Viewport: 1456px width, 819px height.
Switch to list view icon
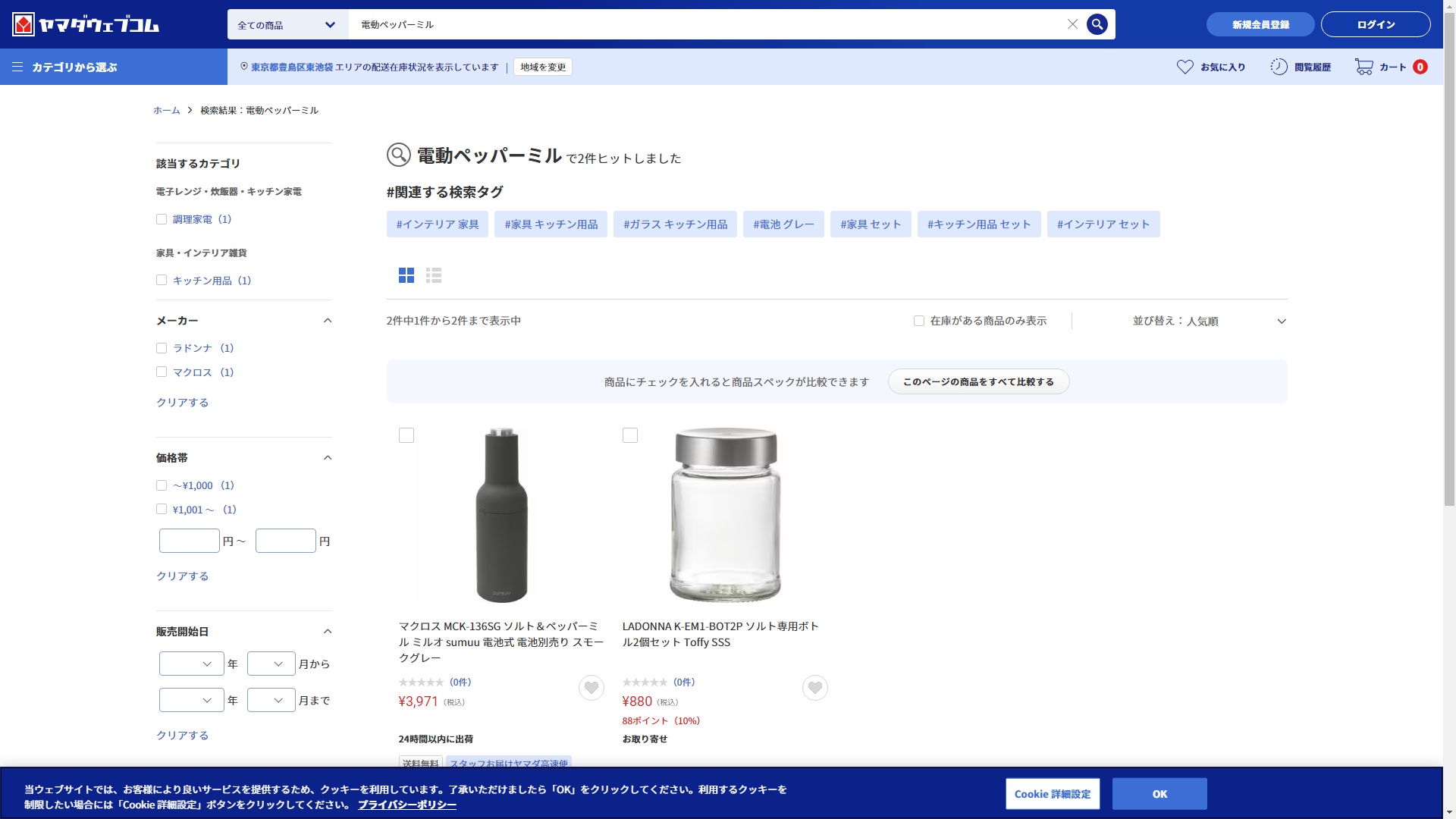[434, 275]
